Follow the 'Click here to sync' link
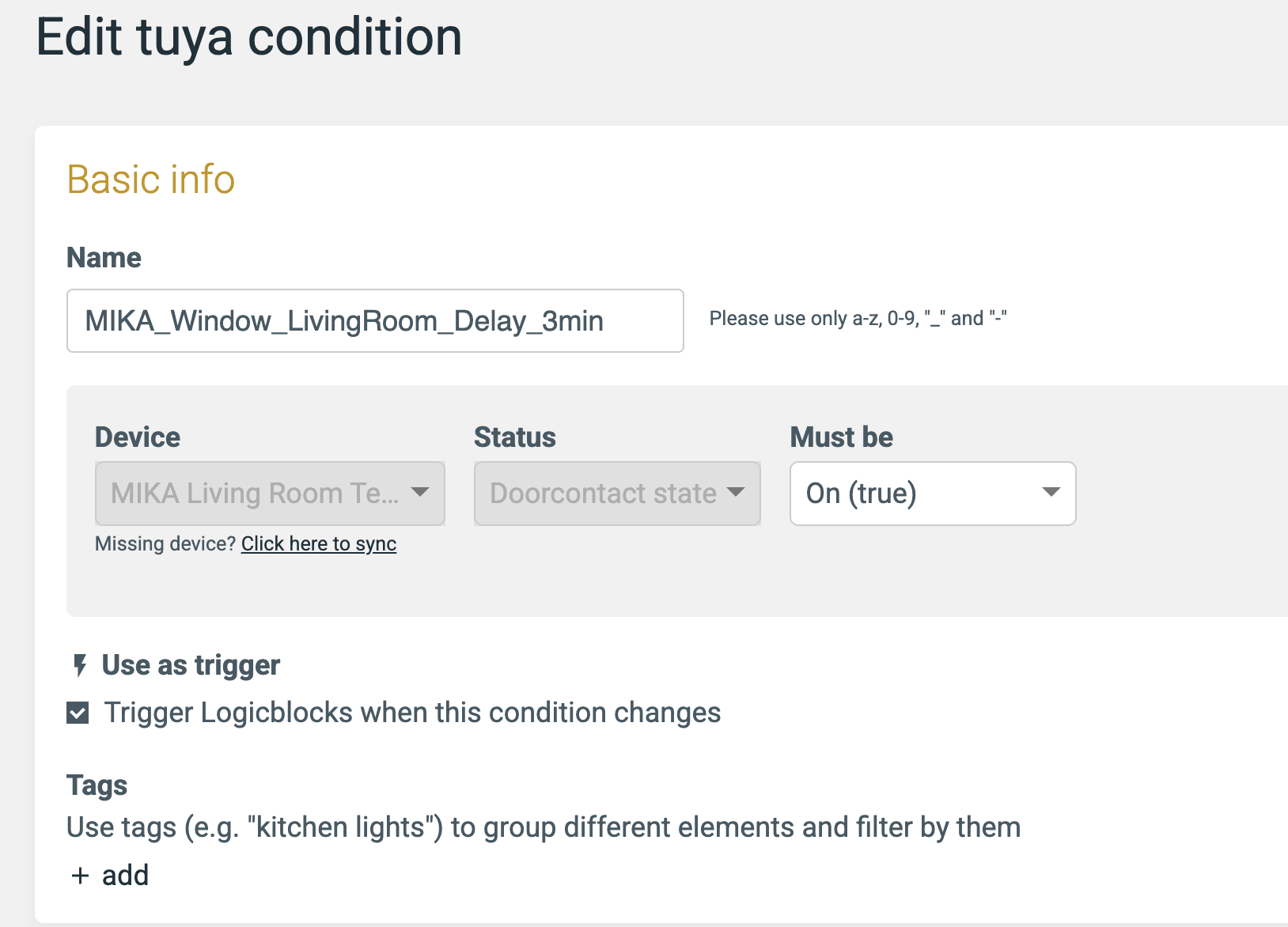This screenshot has width=1288, height=927. (319, 544)
